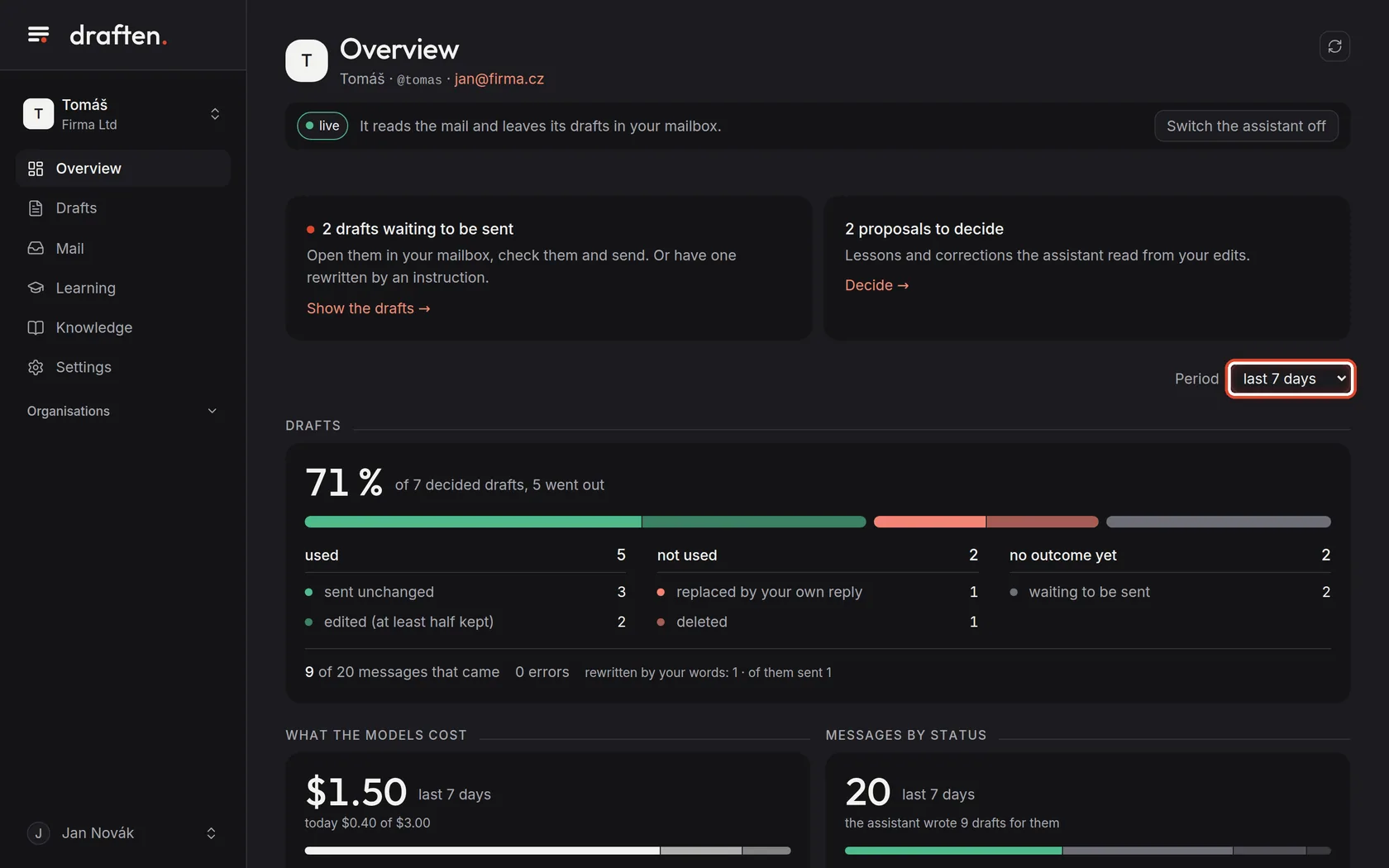Click the Overview grid icon
The width and height of the screenshot is (1389, 868).
click(36, 169)
